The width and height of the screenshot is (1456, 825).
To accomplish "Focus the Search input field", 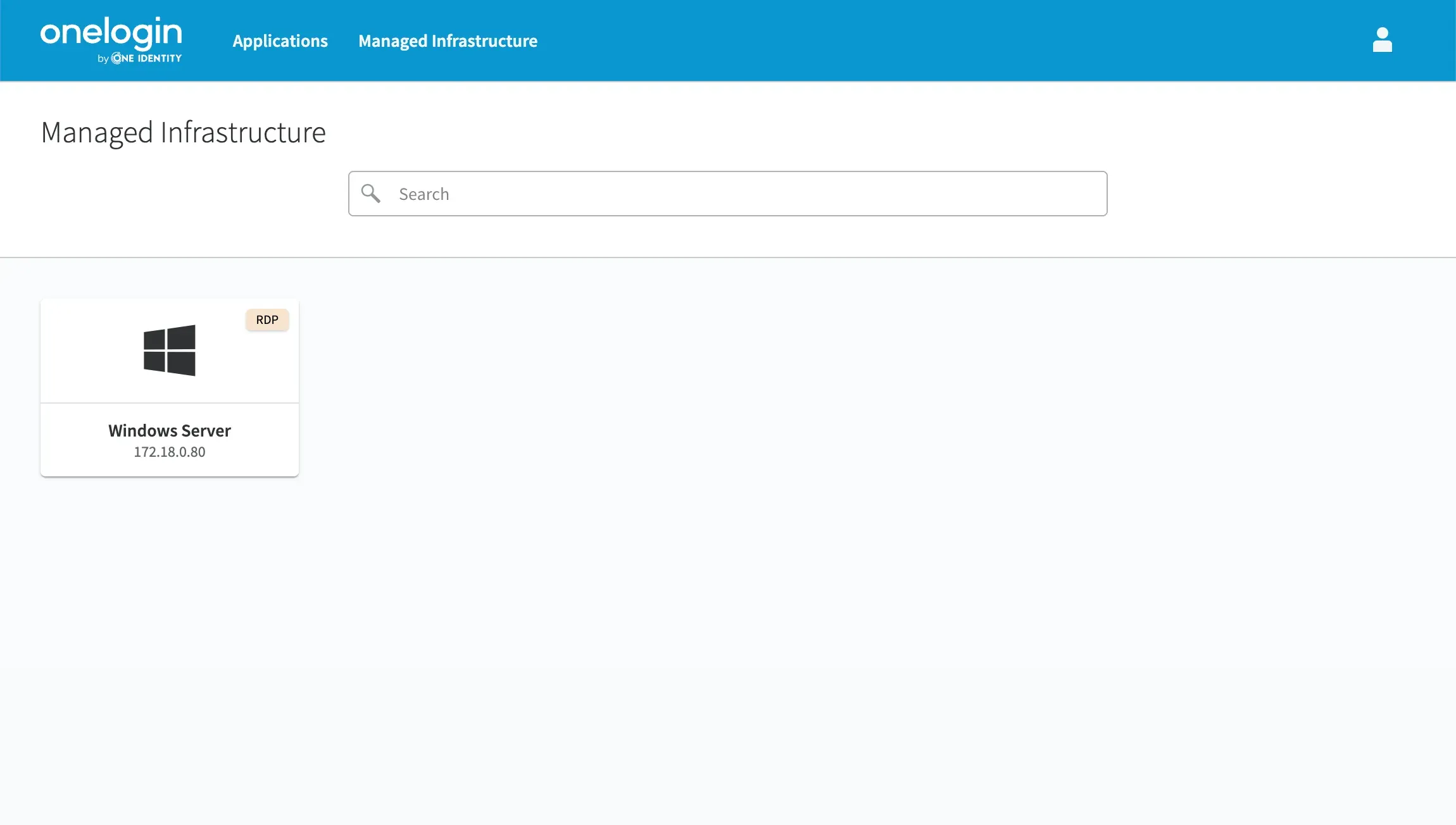I will [728, 194].
